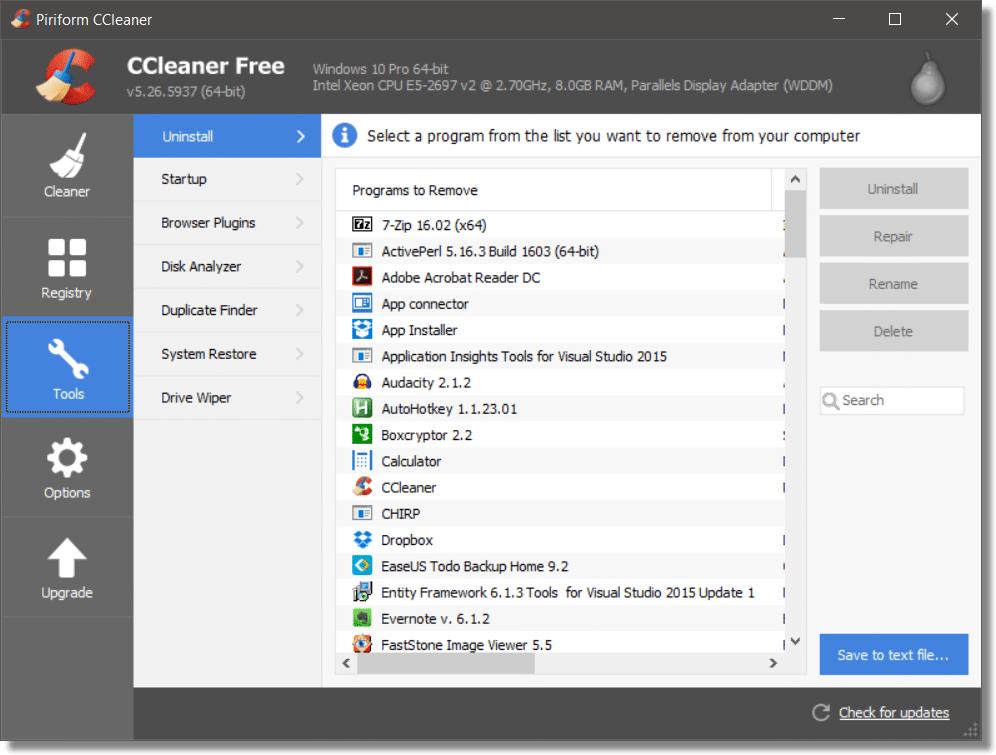Click the CCleaner icon in program list

(362, 486)
